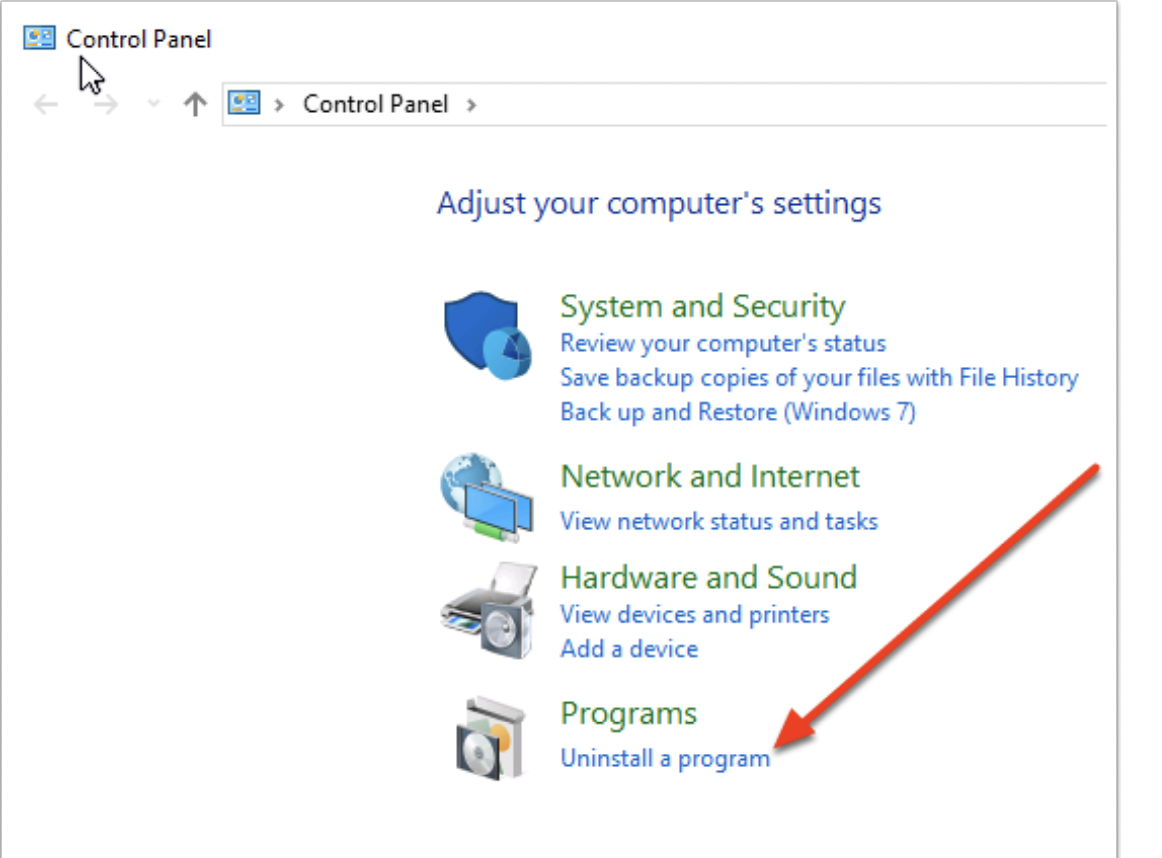Viewport: 1162px width, 858px height.
Task: Click the address bar Control Panel icon
Action: pos(244,103)
